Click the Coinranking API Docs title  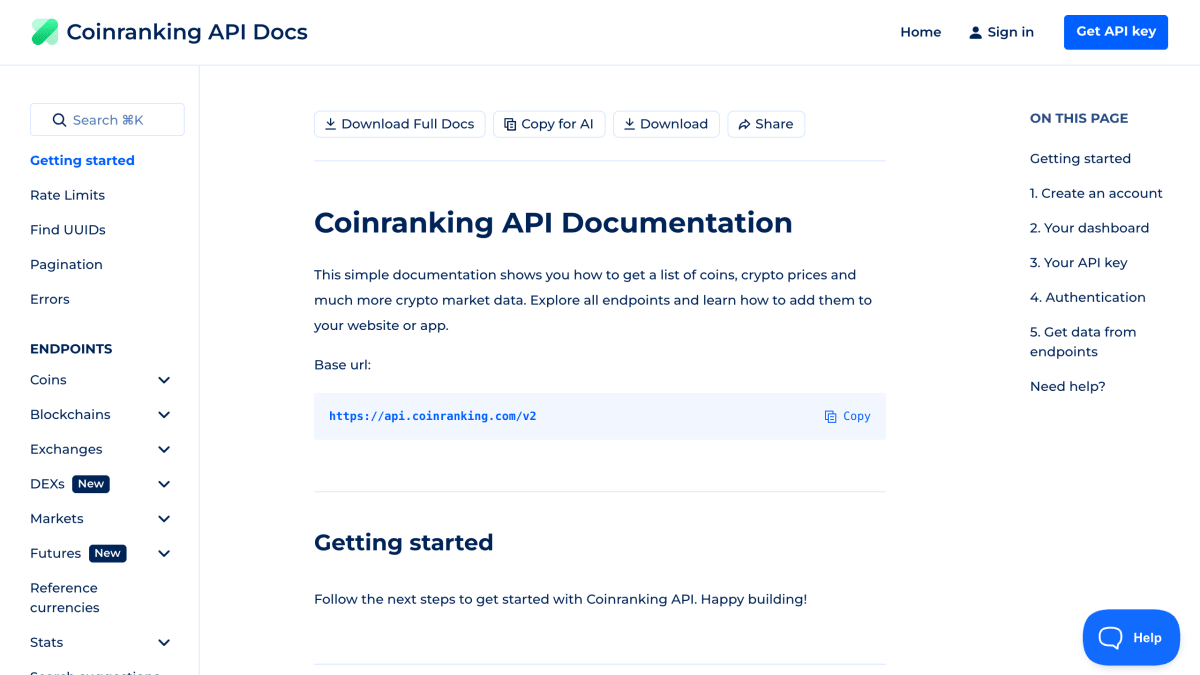point(187,32)
